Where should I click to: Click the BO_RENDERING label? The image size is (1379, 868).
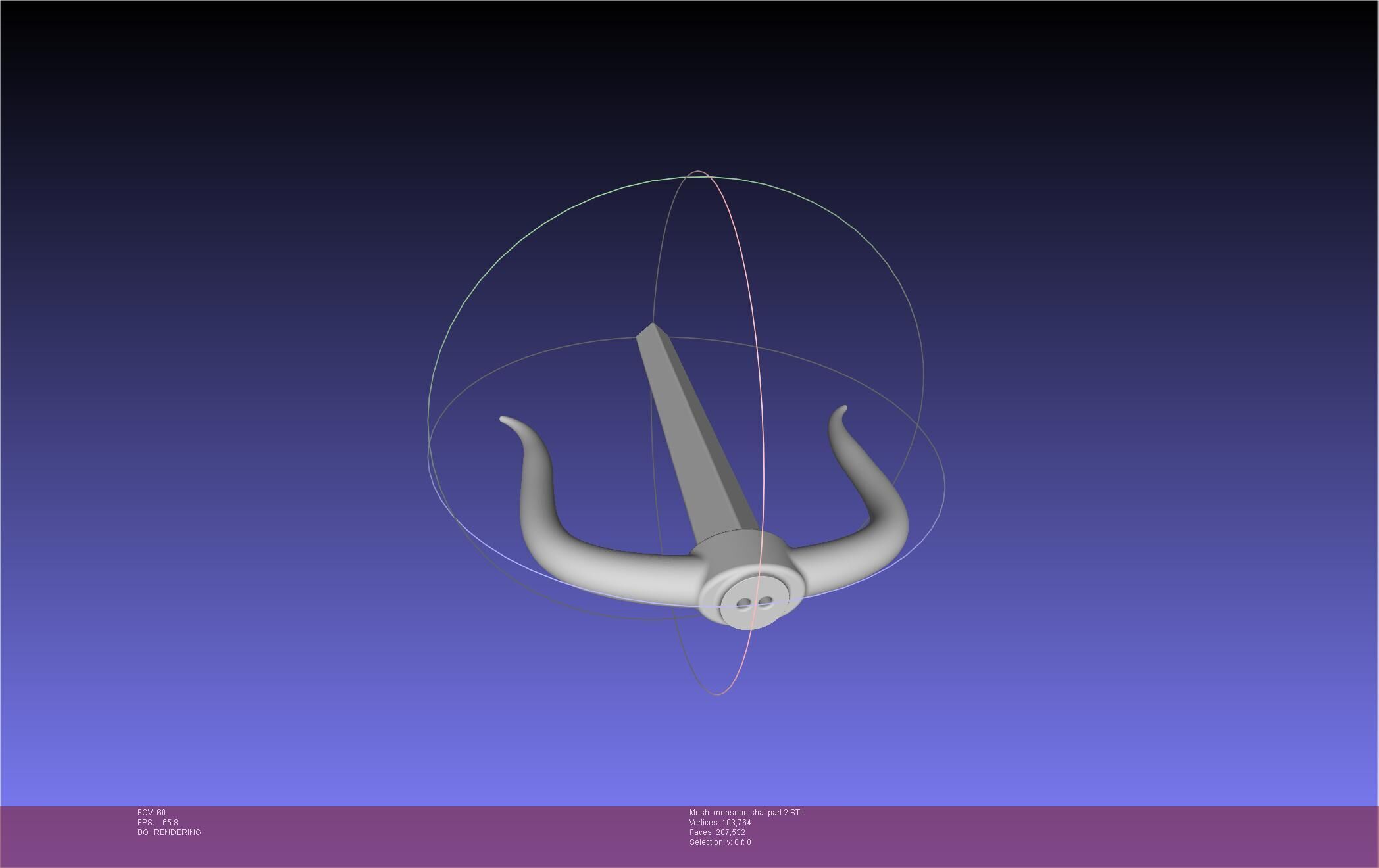169,832
